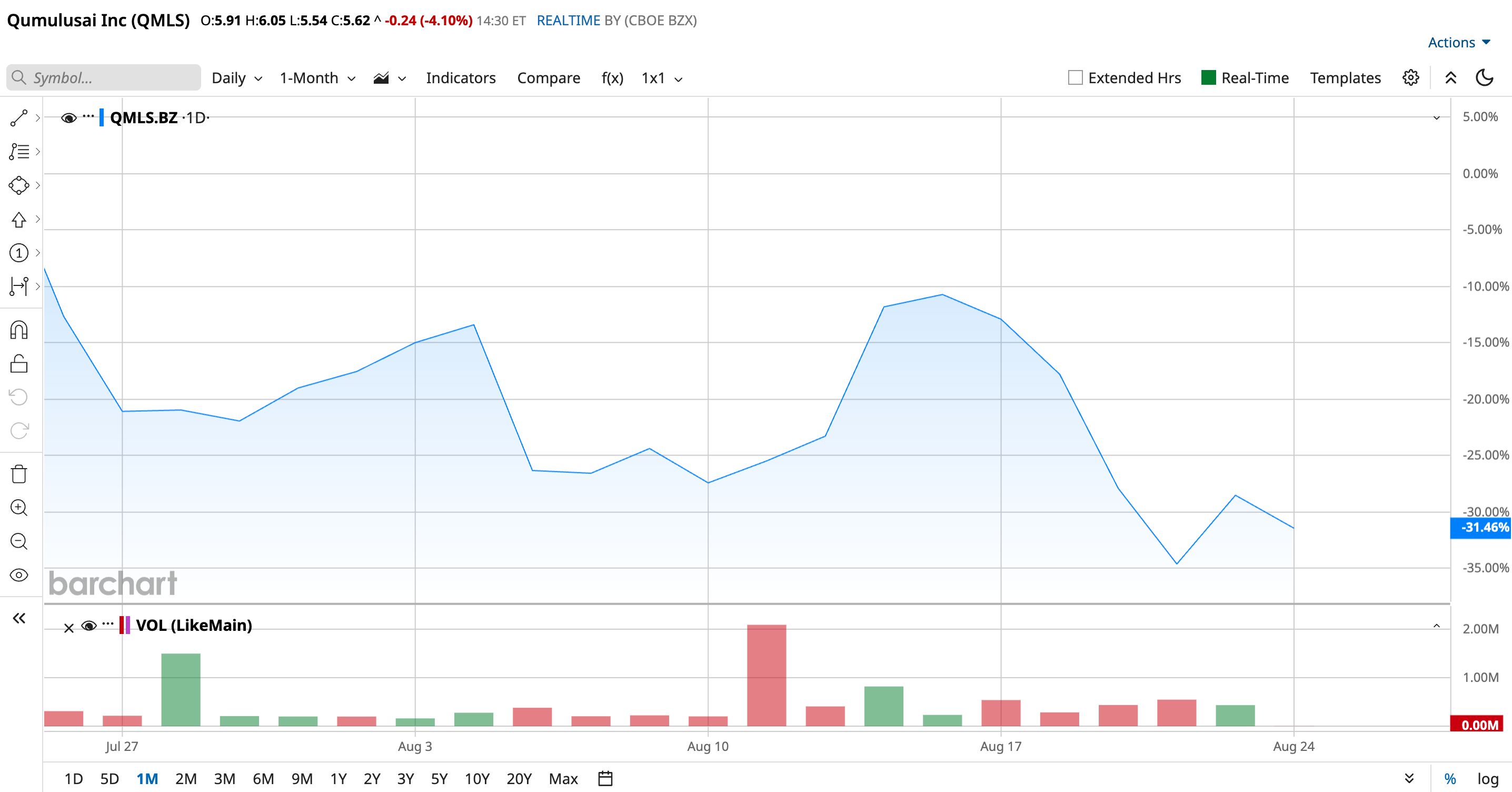Viewport: 1512px width, 792px height.
Task: Open VOL indicator options menu
Action: (108, 624)
